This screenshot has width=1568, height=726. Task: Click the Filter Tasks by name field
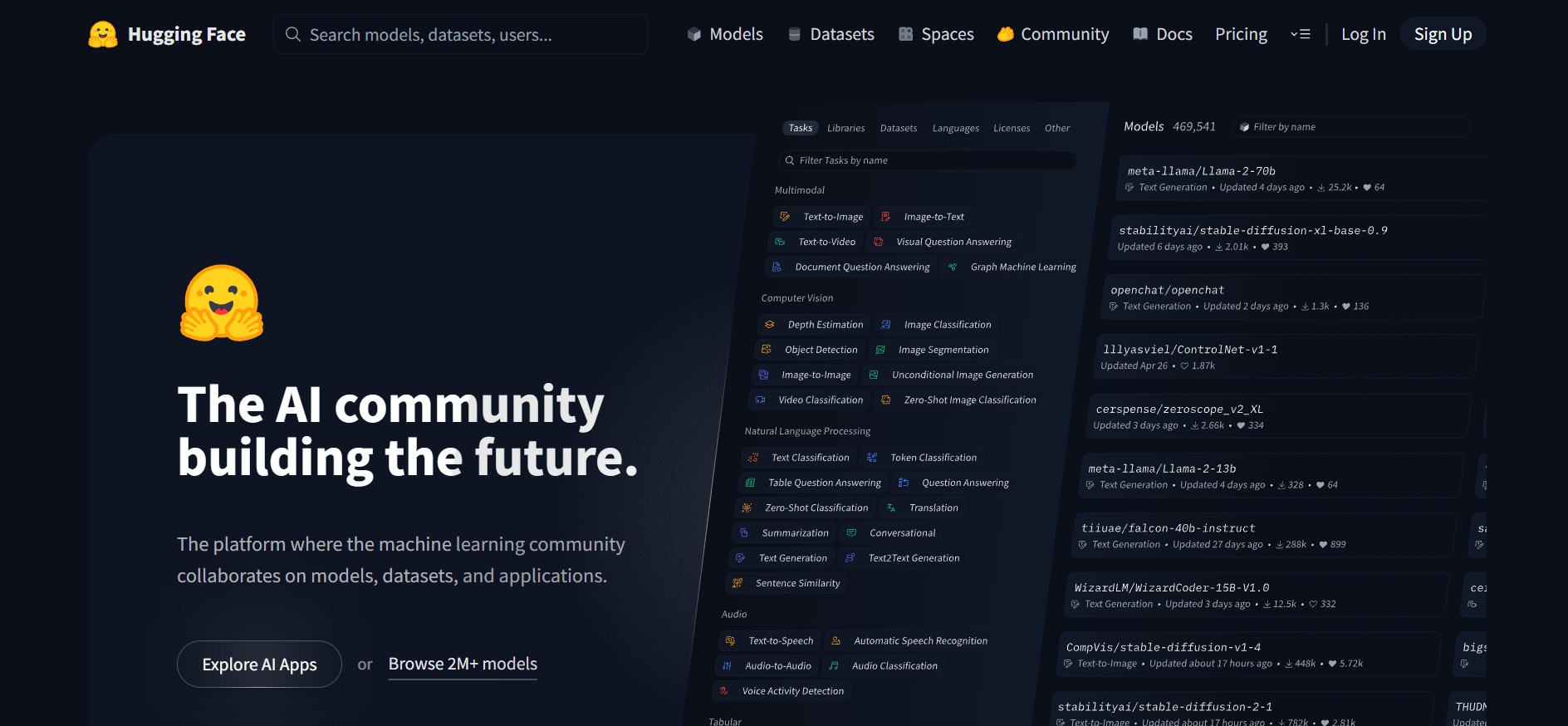(928, 160)
